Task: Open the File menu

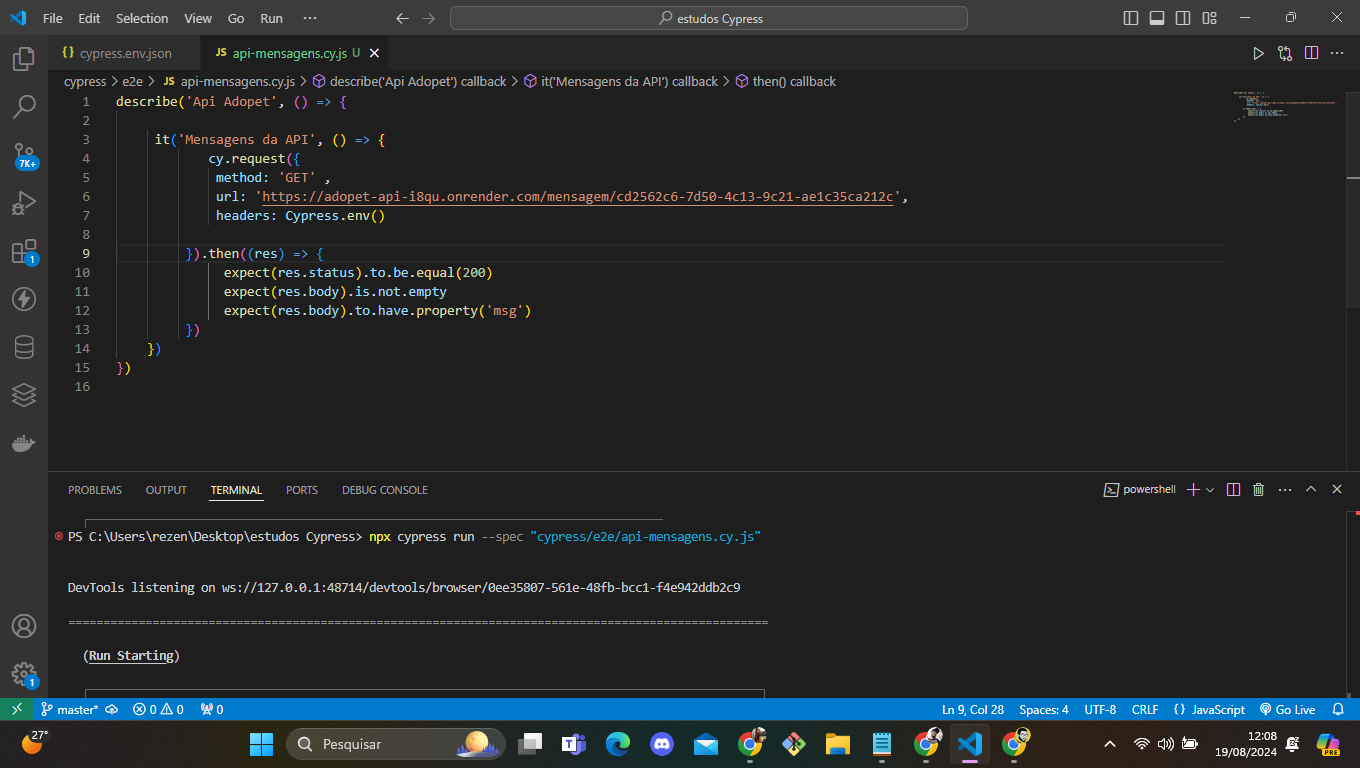Action: pos(53,18)
